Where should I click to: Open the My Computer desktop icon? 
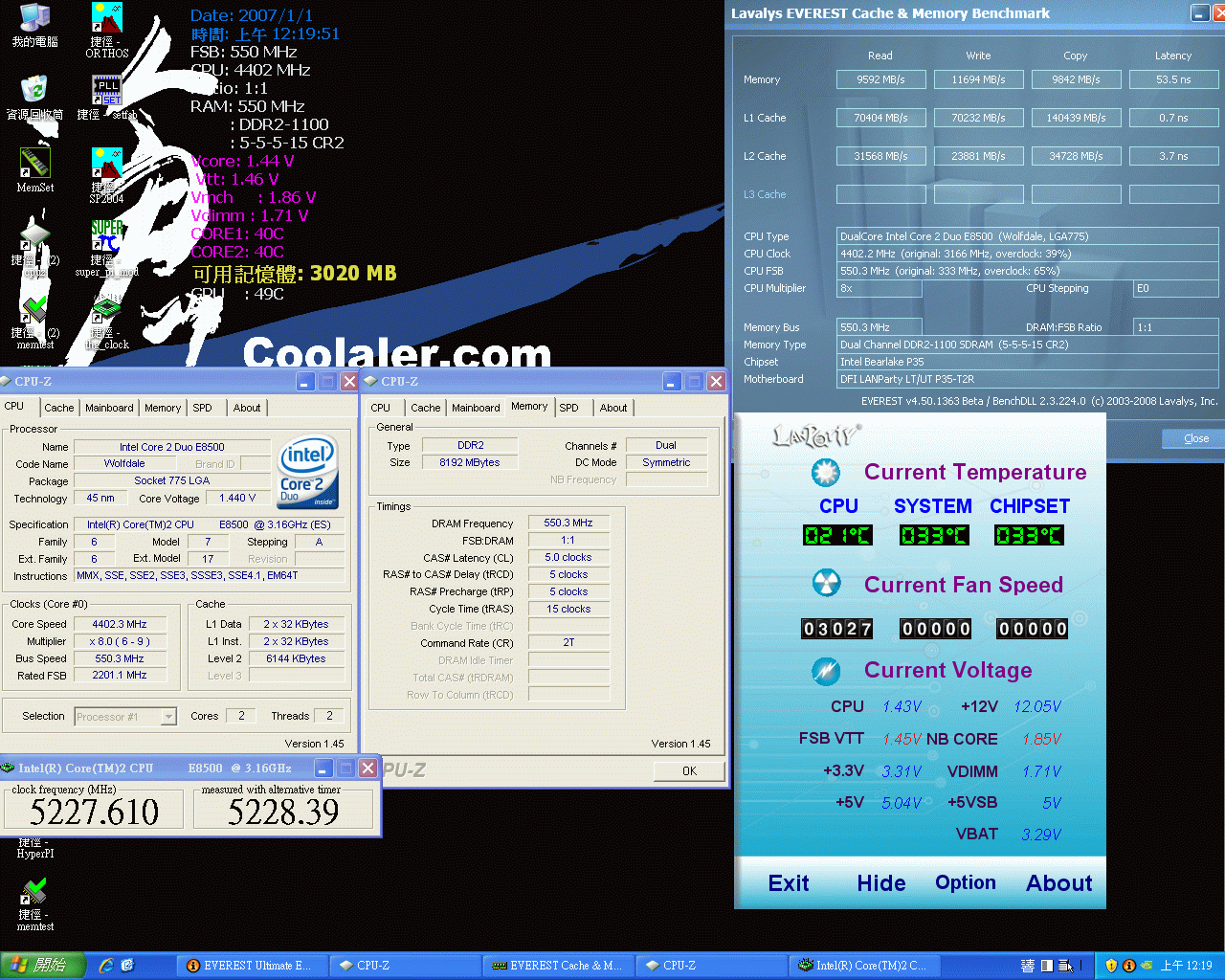click(34, 25)
